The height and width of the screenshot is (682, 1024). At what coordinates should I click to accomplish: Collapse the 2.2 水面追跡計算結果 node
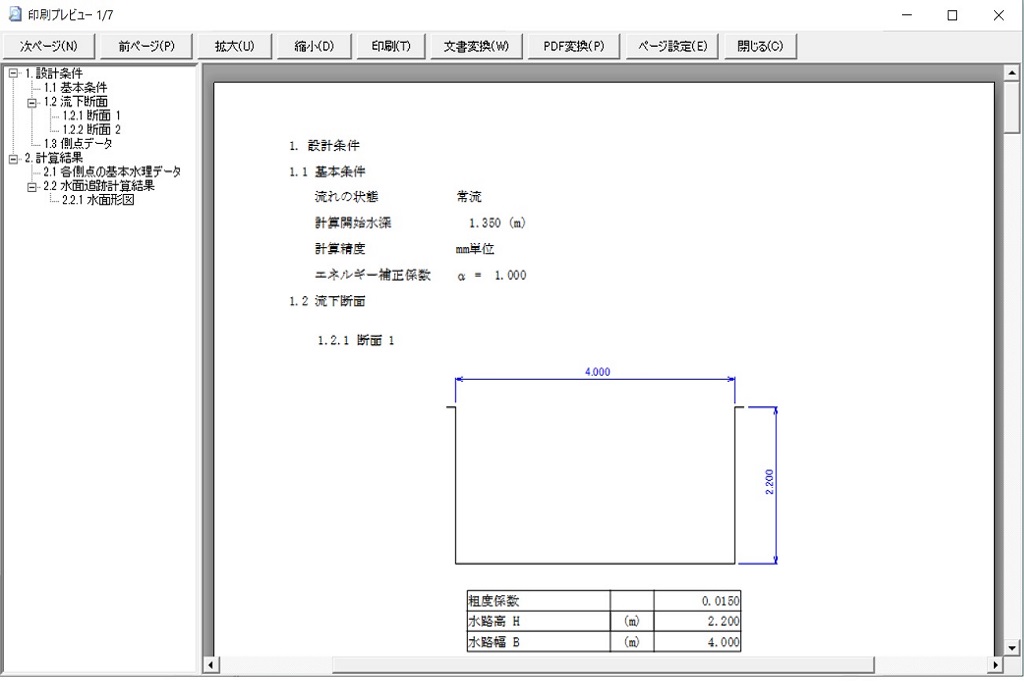pos(32,187)
